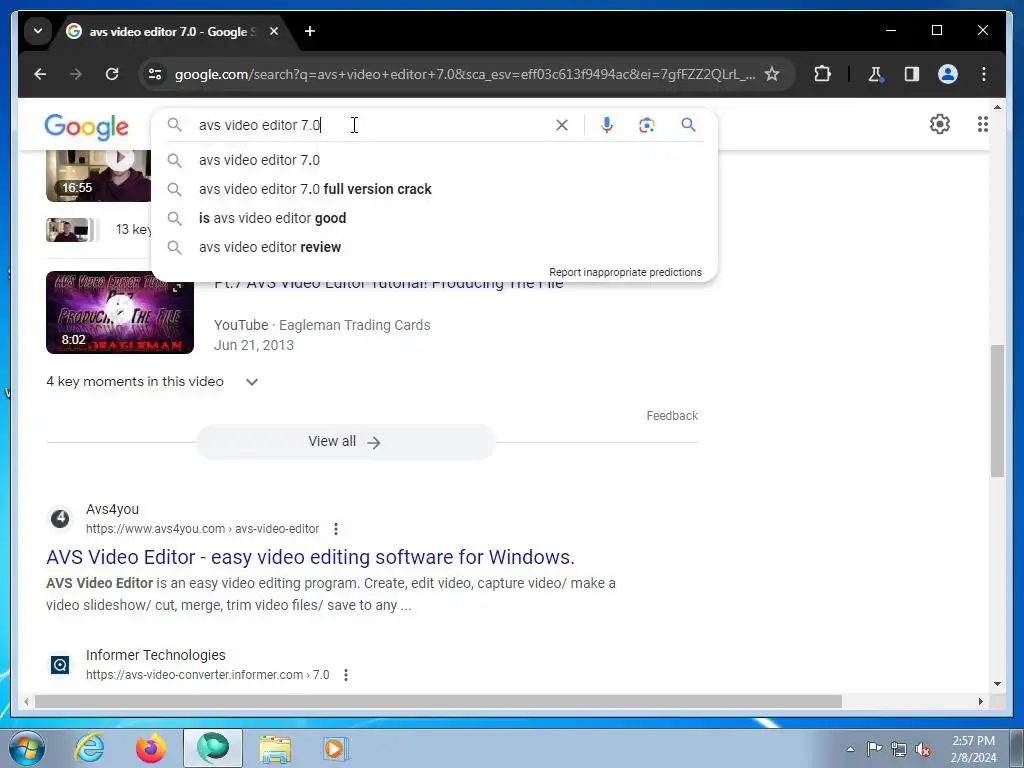Screen dimensions: 1024x768
Task: Start voice search with the microphone
Action: pos(607,125)
